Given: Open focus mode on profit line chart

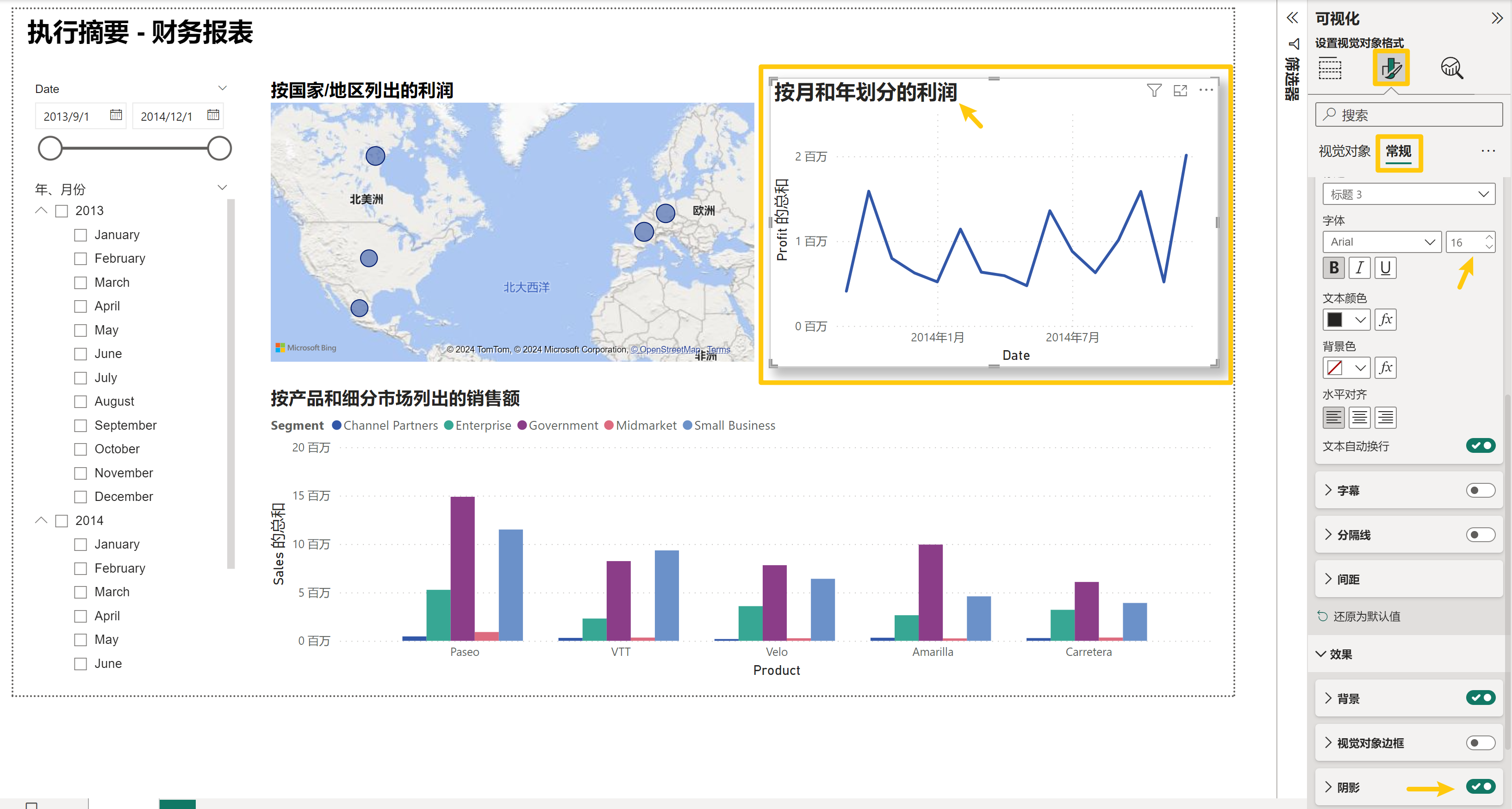Looking at the screenshot, I should click(x=1180, y=90).
